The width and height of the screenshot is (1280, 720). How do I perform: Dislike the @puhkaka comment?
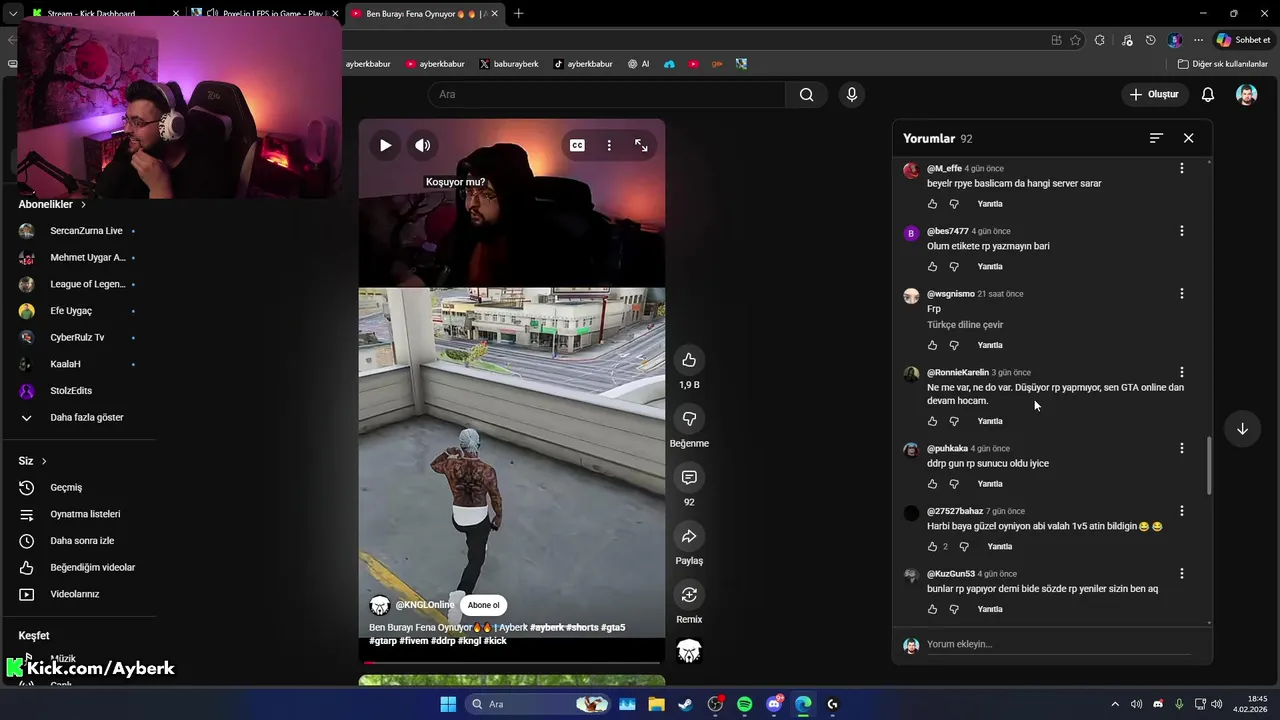954,484
